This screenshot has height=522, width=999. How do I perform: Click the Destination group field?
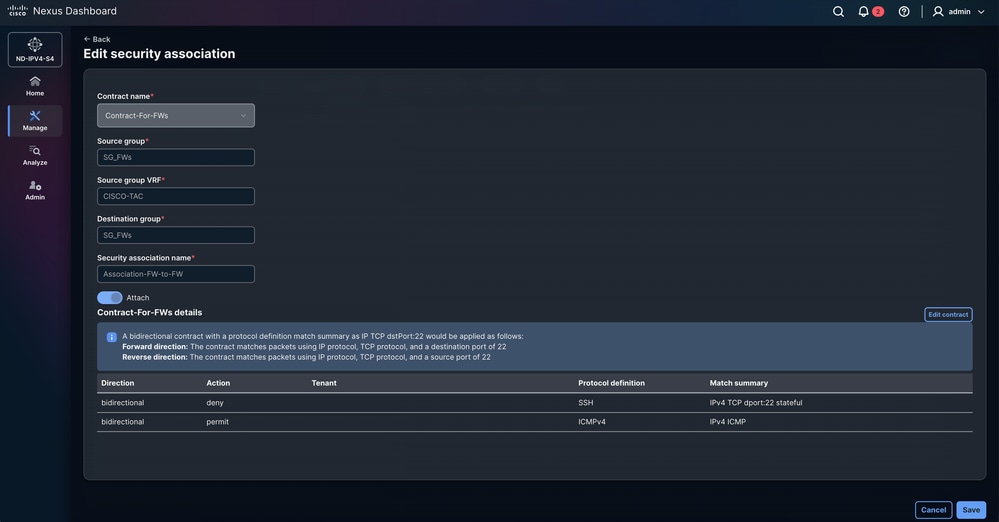pyautogui.click(x=176, y=235)
